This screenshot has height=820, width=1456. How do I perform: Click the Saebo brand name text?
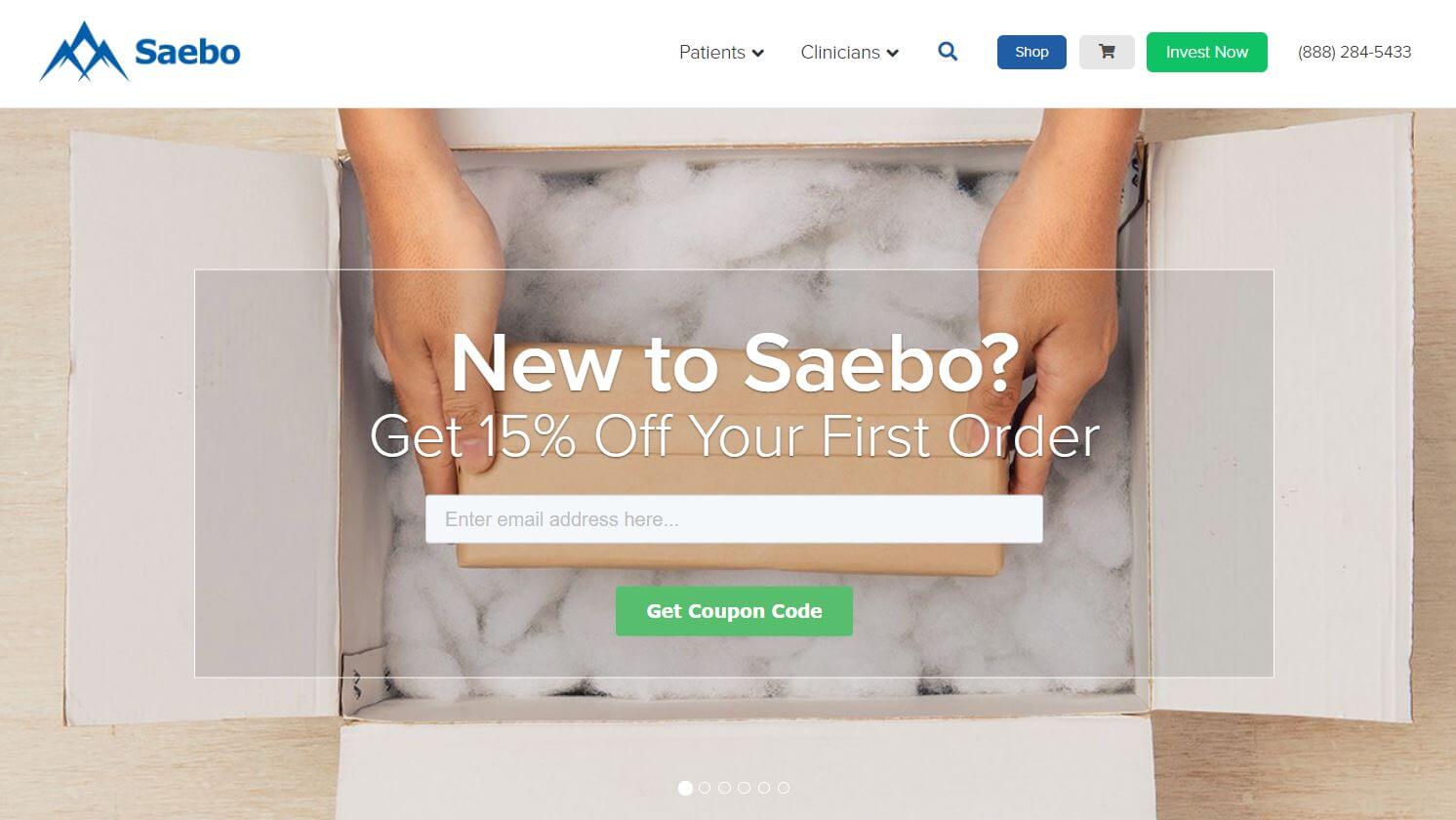coord(187,52)
